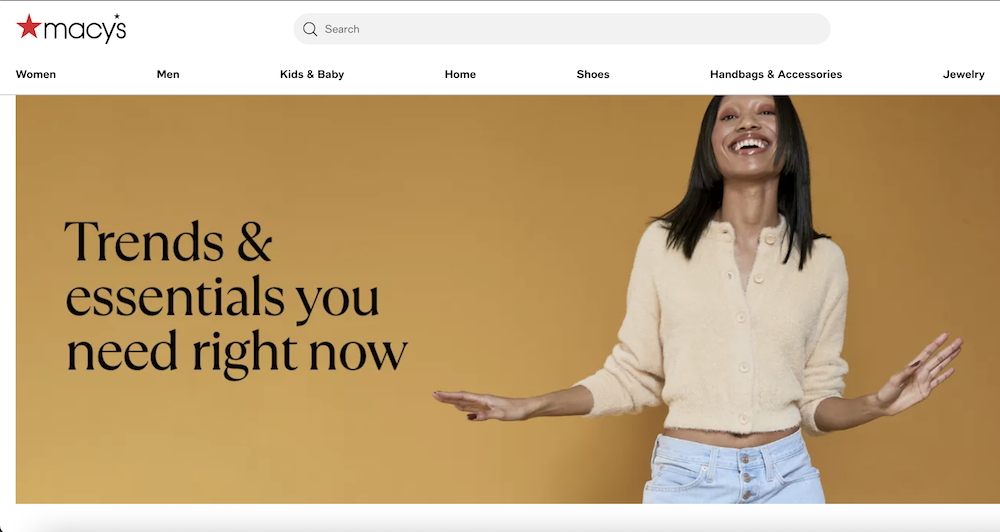
Task: Focus the Search input field
Action: pyautogui.click(x=561, y=29)
